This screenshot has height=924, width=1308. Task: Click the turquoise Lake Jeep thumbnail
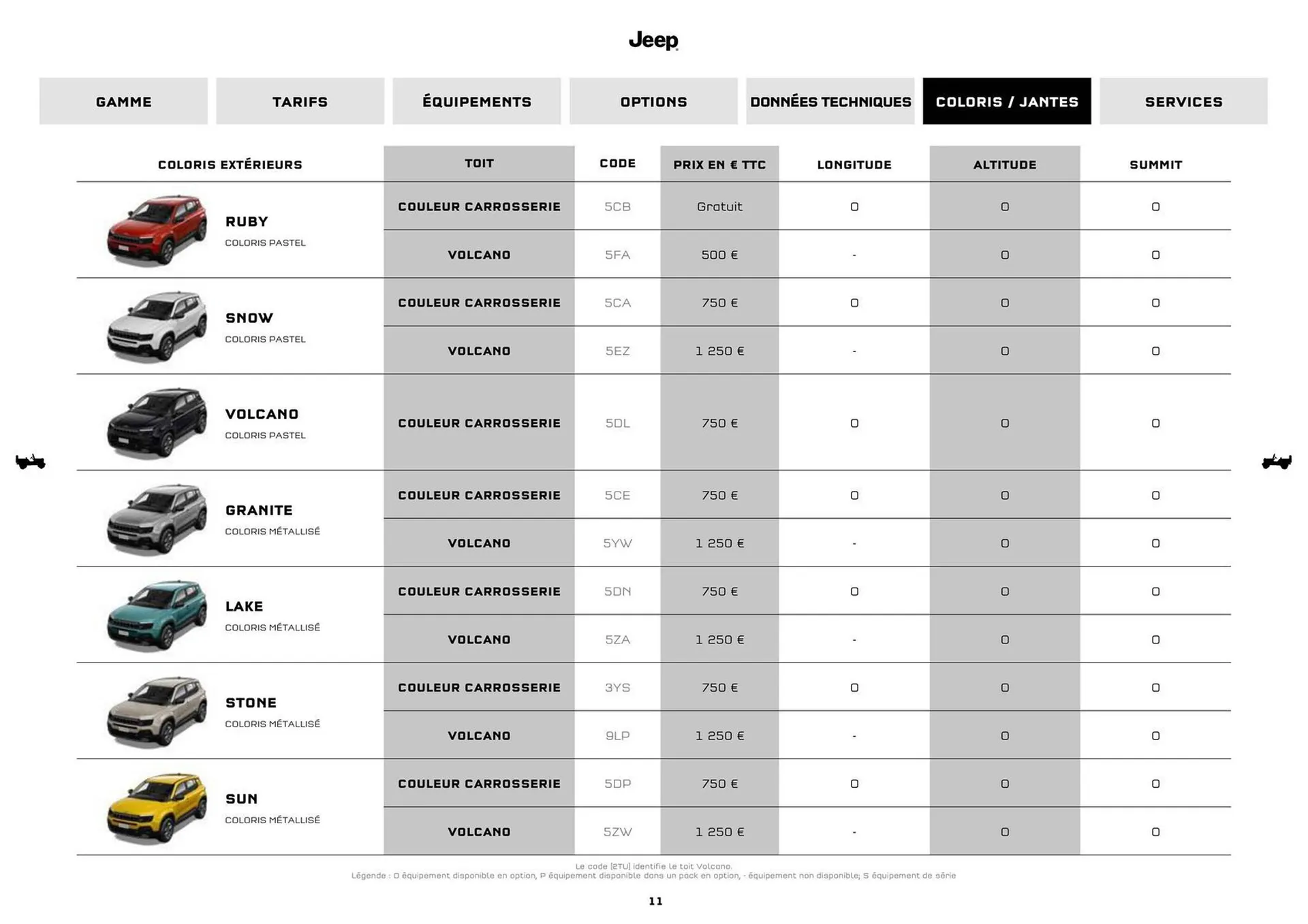point(157,615)
